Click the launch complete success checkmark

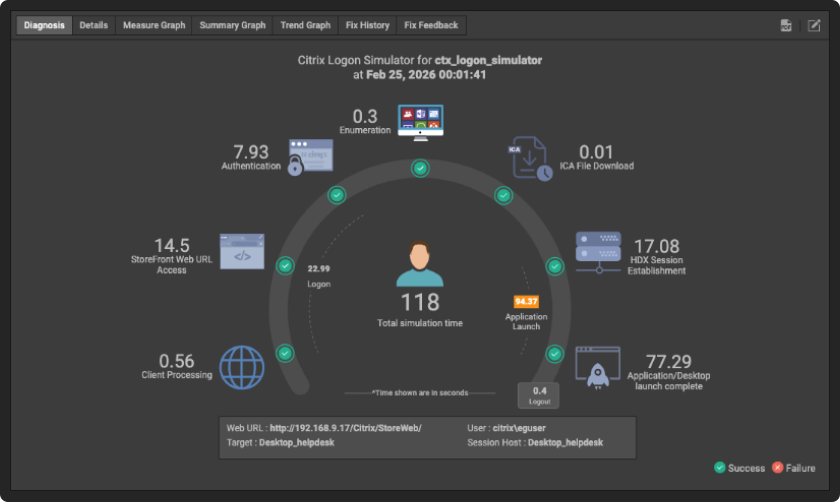tap(555, 354)
